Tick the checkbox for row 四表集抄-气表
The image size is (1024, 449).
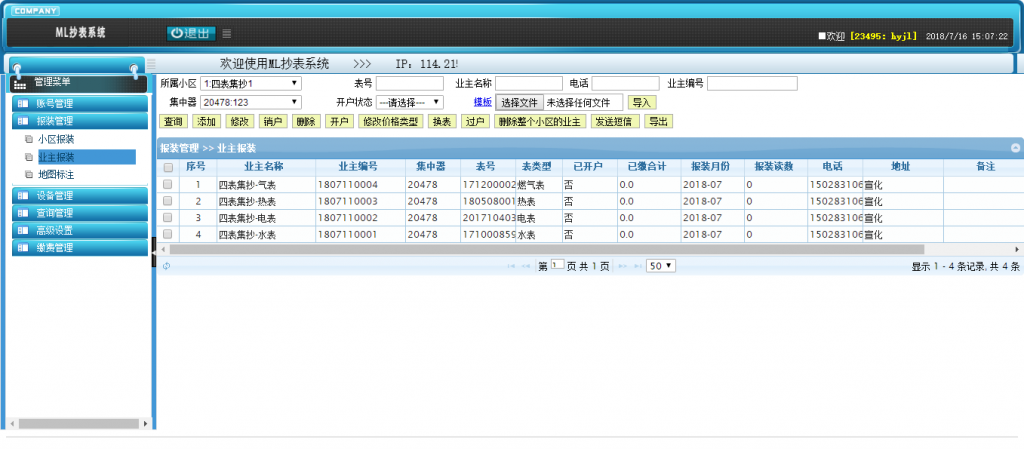[168, 185]
